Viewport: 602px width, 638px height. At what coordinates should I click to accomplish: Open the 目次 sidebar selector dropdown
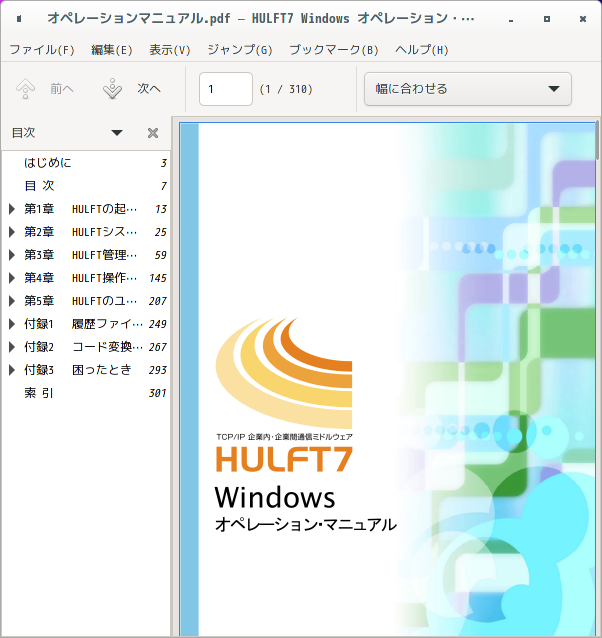pos(117,133)
